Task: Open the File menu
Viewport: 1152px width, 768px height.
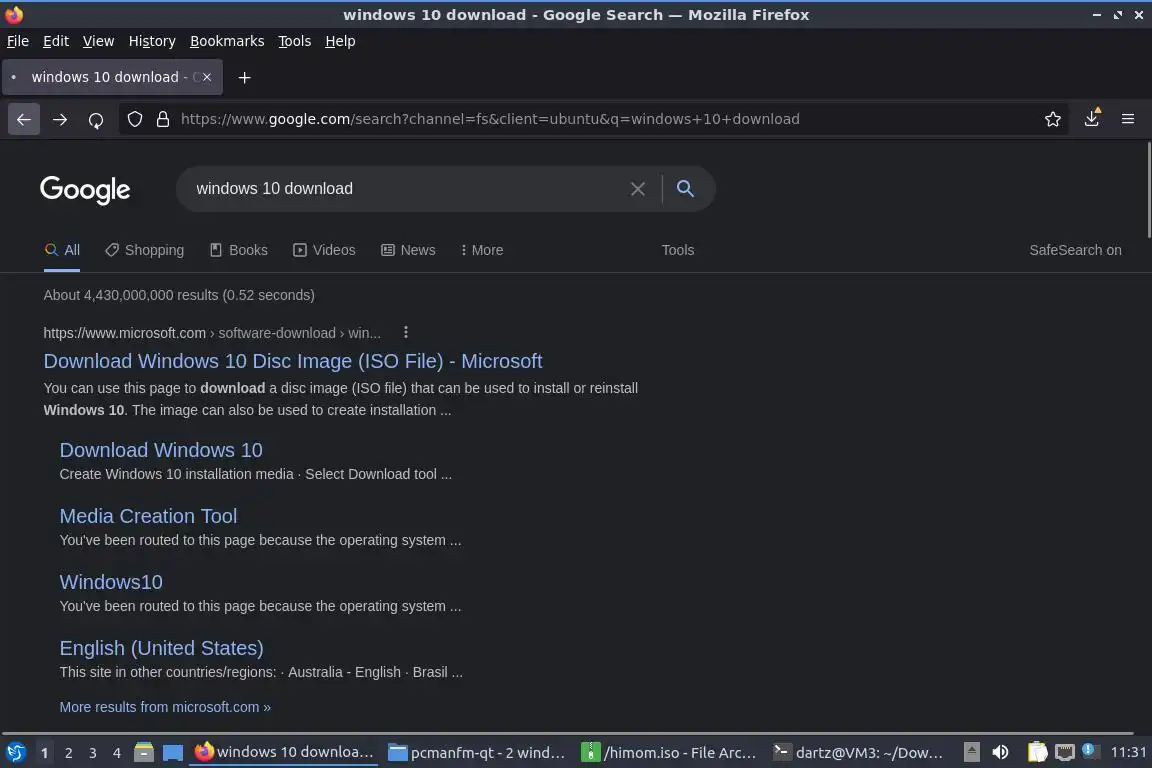Action: click(18, 41)
